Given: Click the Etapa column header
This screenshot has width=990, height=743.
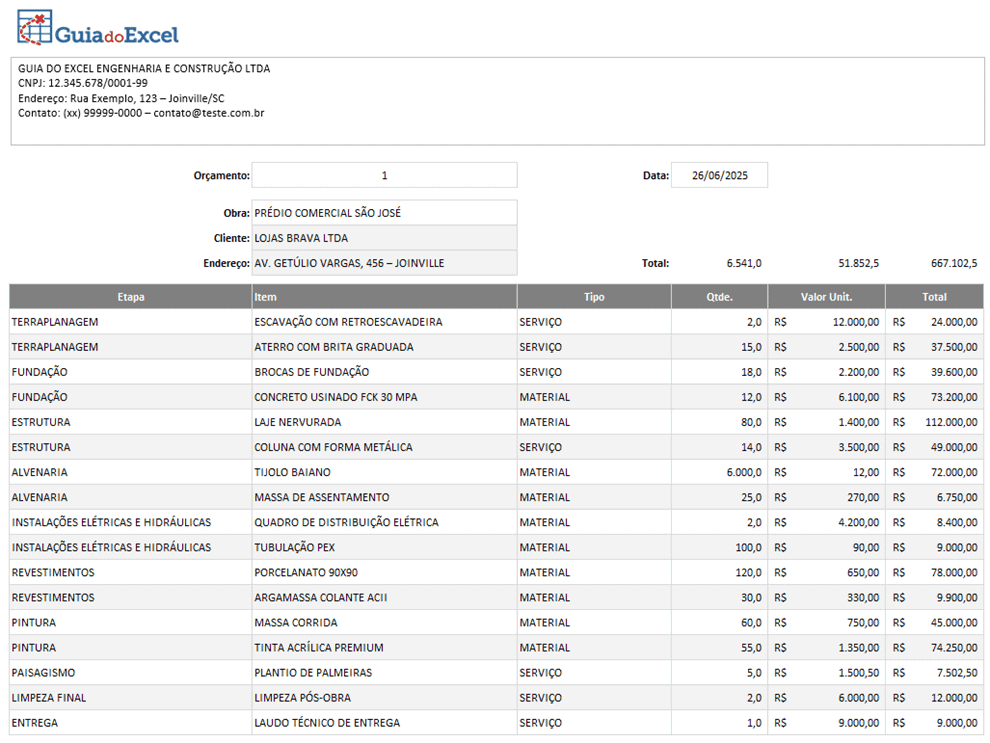Looking at the screenshot, I should point(131,297).
